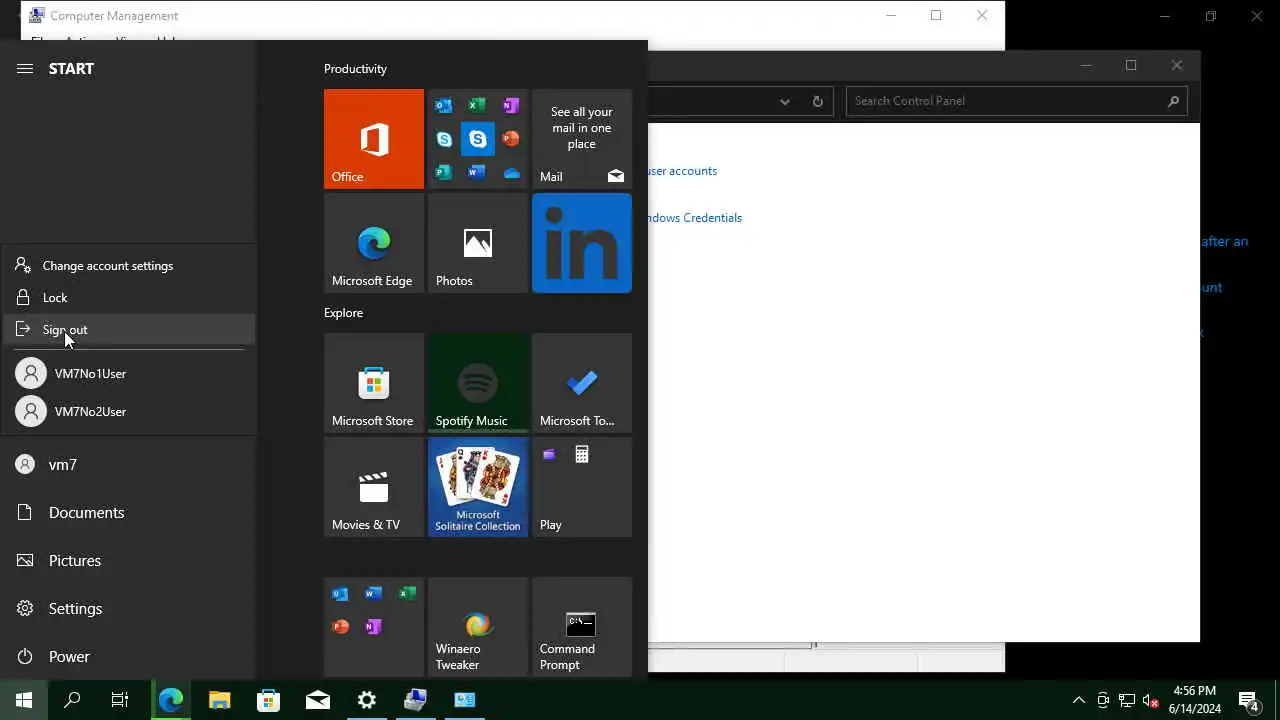Screen dimensions: 1280x720
Task: Open the Play folder tile
Action: pos(582,487)
